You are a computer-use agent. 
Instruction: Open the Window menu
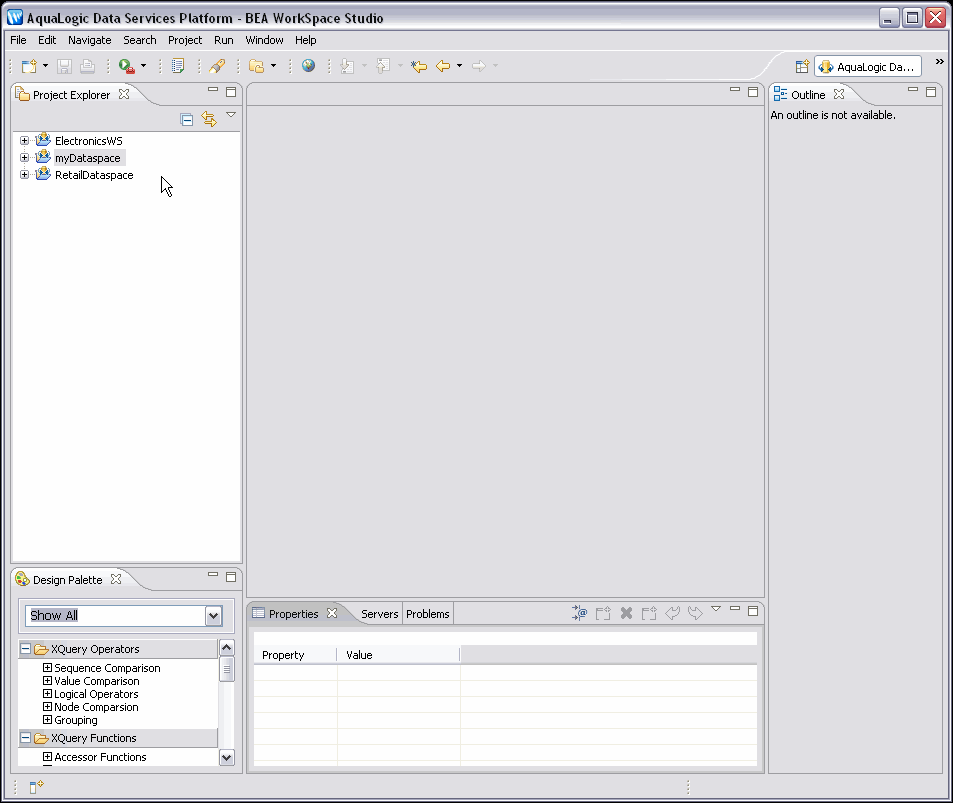pyautogui.click(x=264, y=40)
